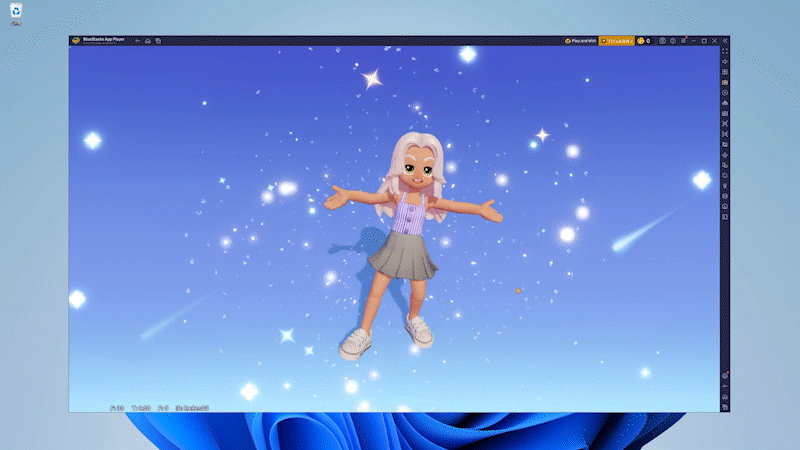
Task: Open the multi-window icon in title bar
Action: tap(158, 41)
